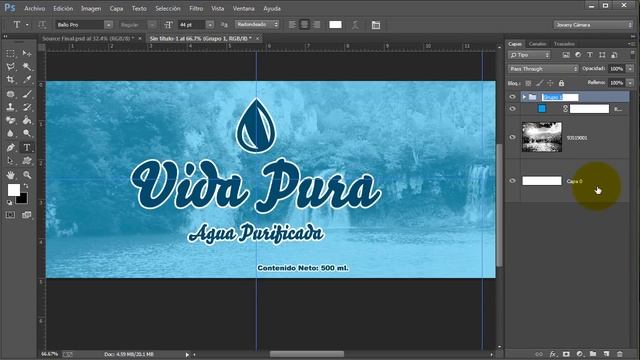Select the Dodge tool

click(27, 133)
